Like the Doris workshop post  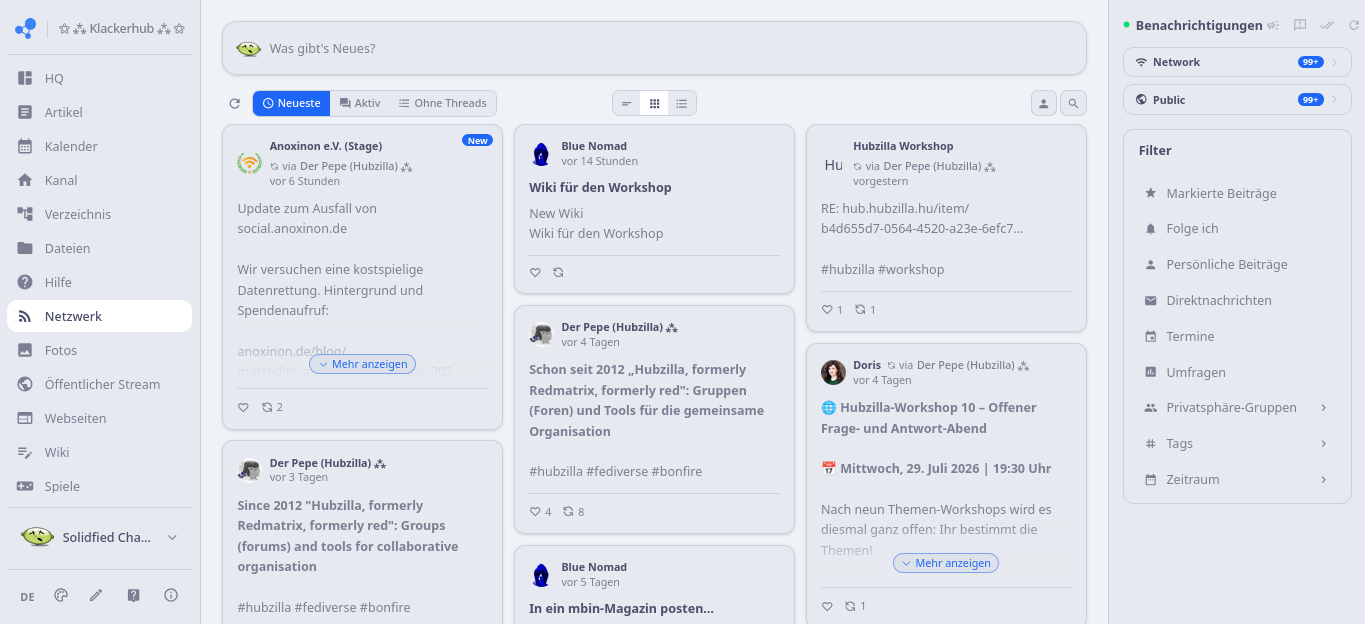pyautogui.click(x=827, y=606)
